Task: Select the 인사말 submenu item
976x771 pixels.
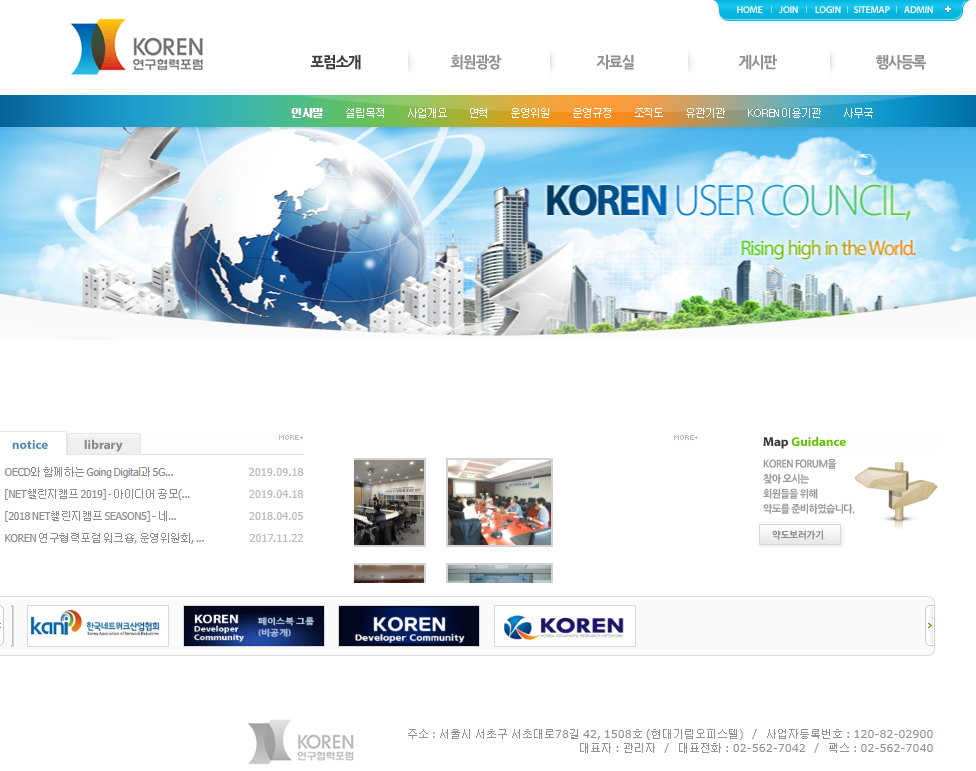Action: [307, 113]
